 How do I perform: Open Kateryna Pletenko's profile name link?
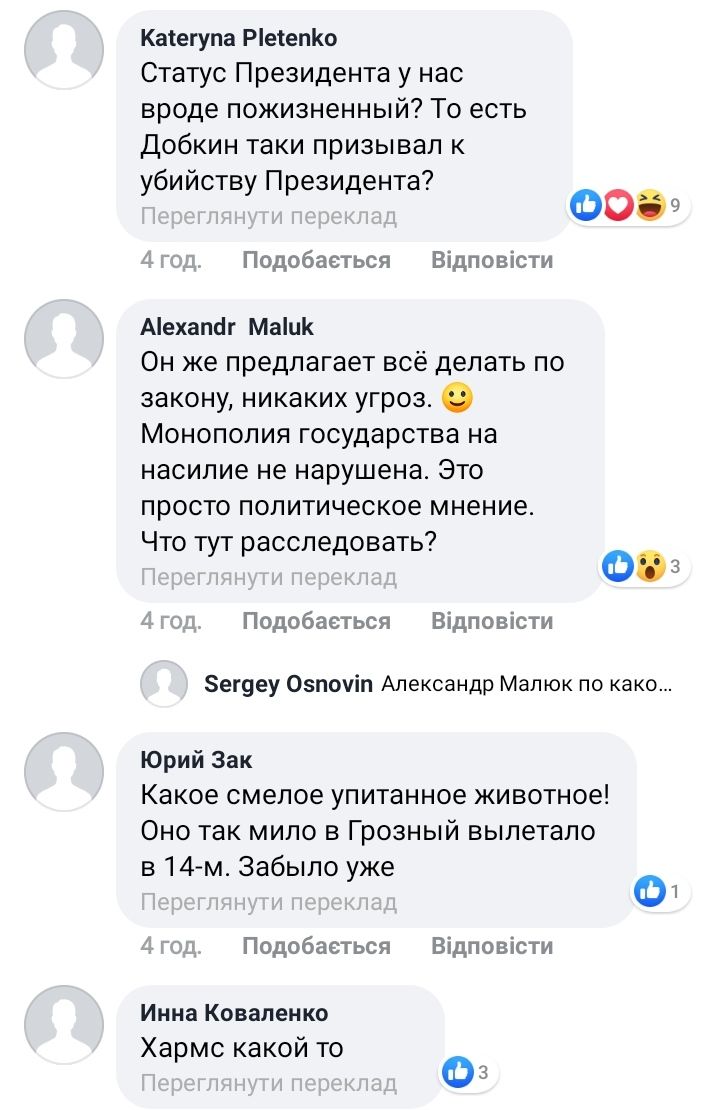pyautogui.click(x=239, y=39)
